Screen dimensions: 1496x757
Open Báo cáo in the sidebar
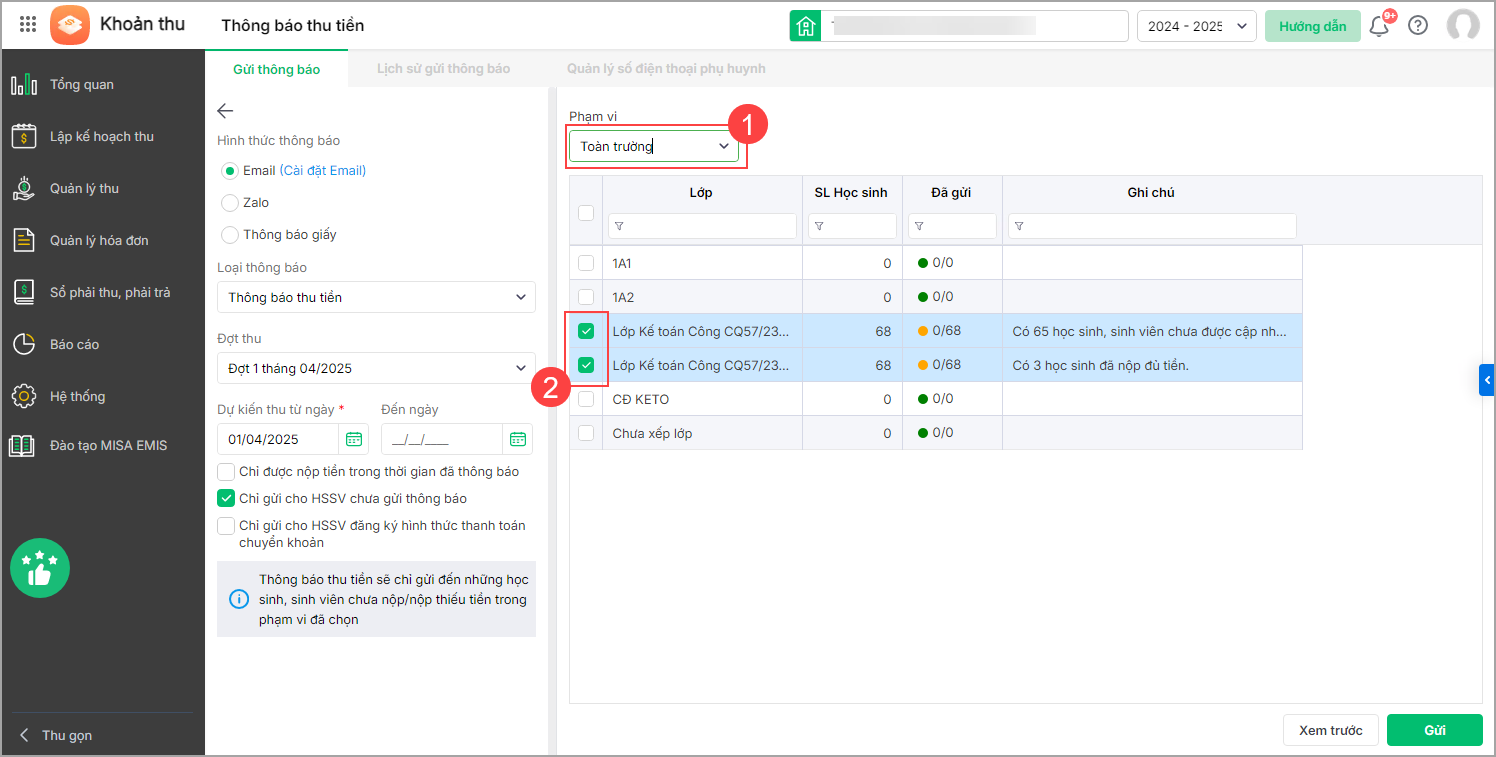tap(102, 345)
